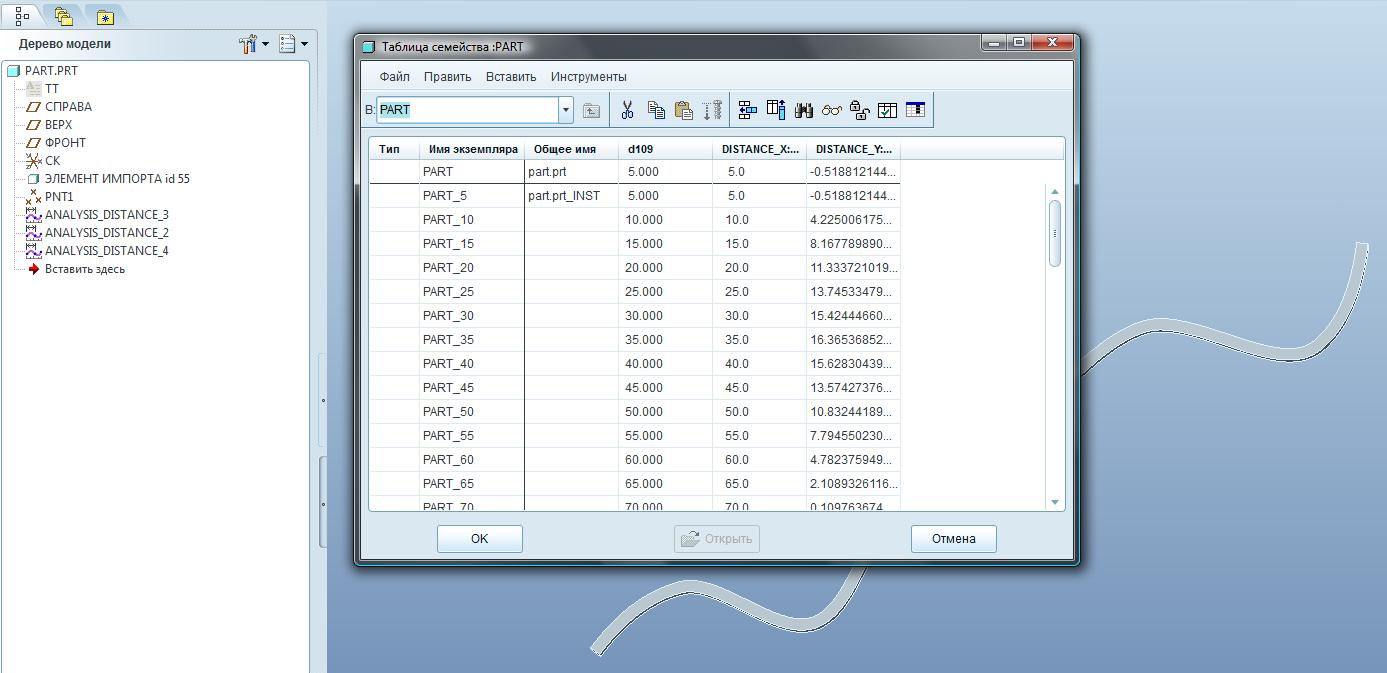Verify instances with the checkmark table icon
Viewport: 1387px width, 673px height.
(x=887, y=110)
